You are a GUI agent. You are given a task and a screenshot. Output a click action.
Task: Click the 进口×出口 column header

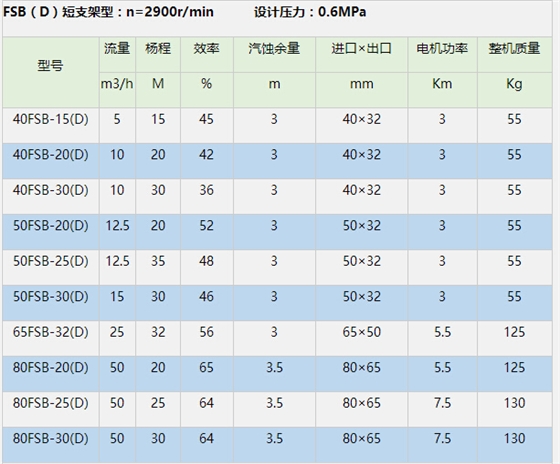pyautogui.click(x=361, y=48)
